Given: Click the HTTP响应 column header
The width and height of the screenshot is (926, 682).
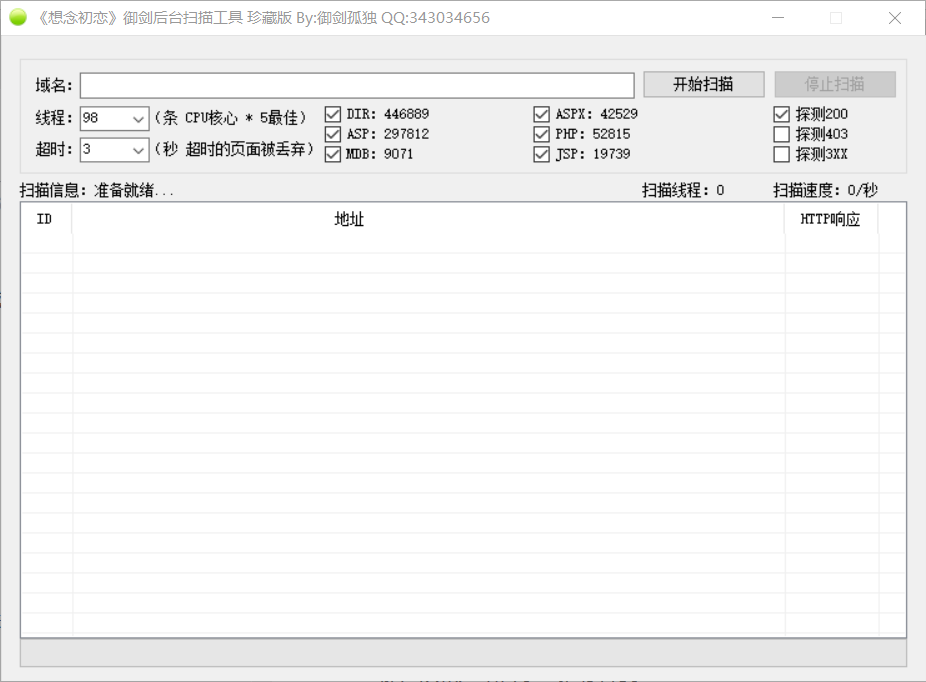Looking at the screenshot, I should point(833,219).
